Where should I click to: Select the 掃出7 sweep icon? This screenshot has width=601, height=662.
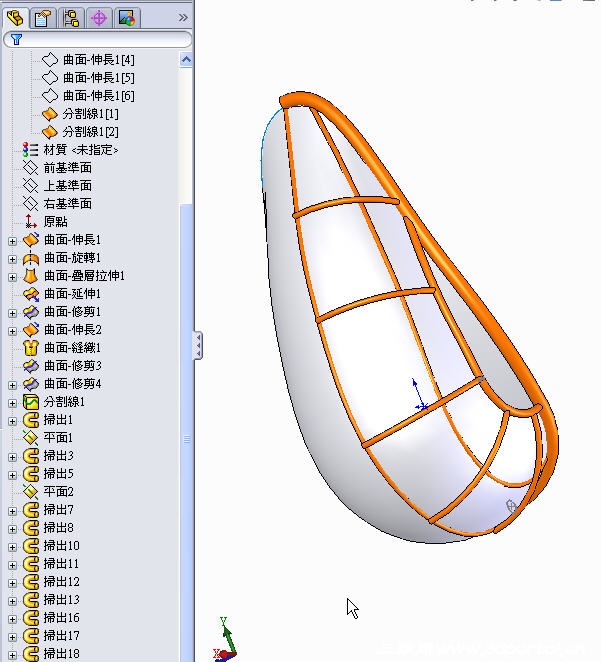31,510
